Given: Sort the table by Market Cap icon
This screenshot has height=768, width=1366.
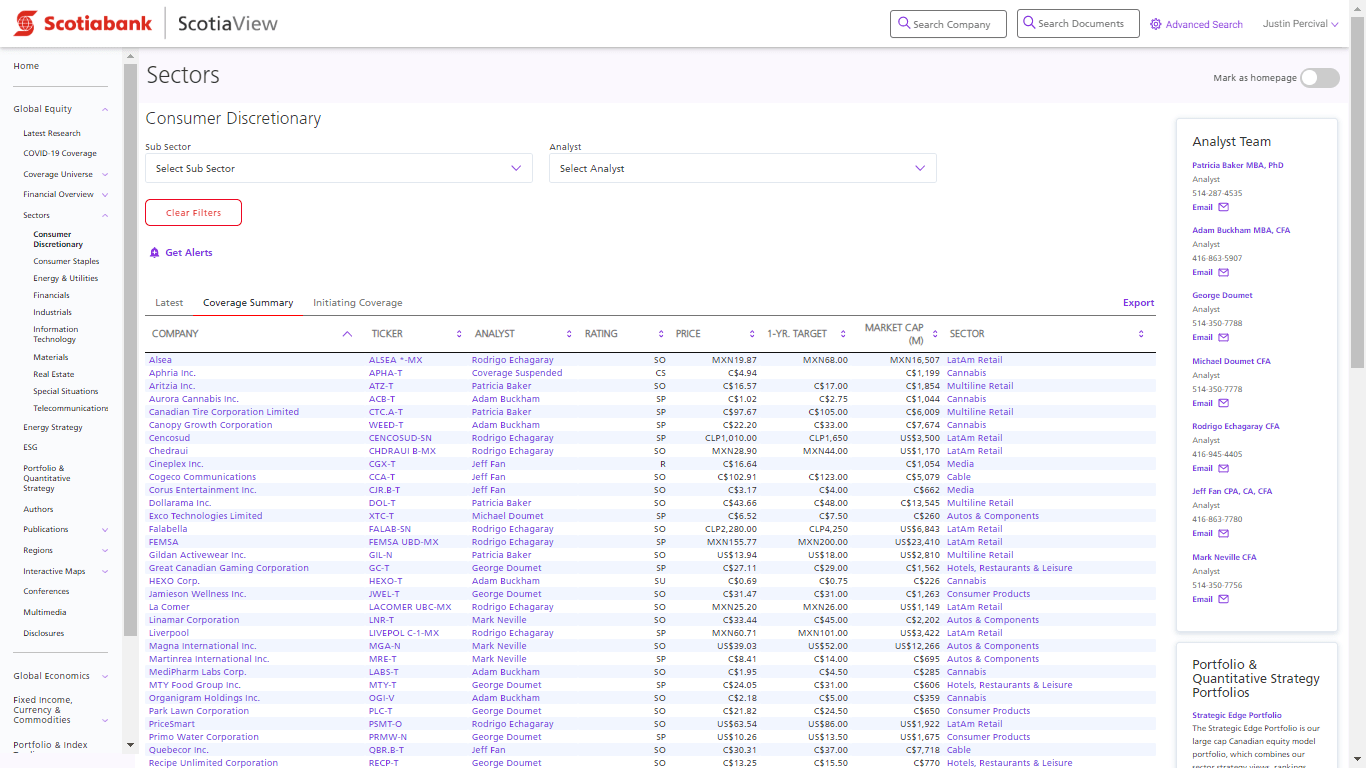Looking at the screenshot, I should coord(934,334).
